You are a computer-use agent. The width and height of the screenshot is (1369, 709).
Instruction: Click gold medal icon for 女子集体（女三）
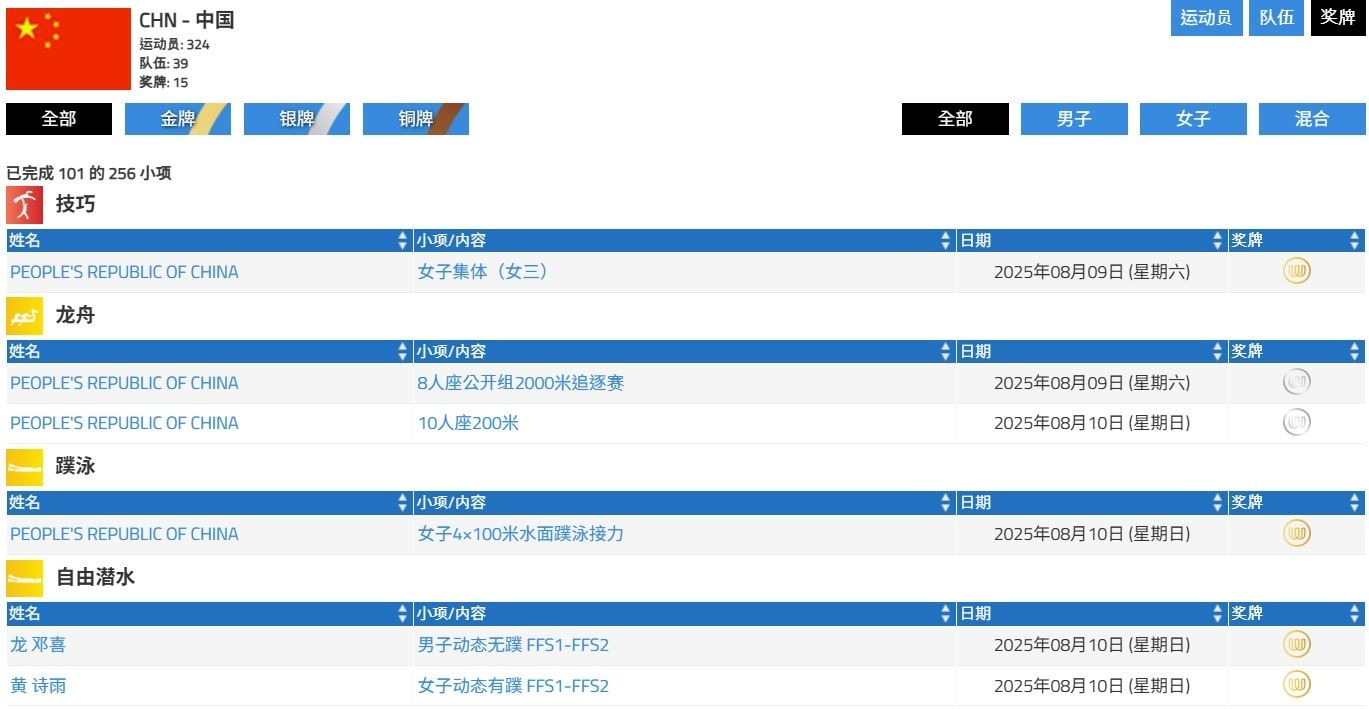[x=1296, y=271]
